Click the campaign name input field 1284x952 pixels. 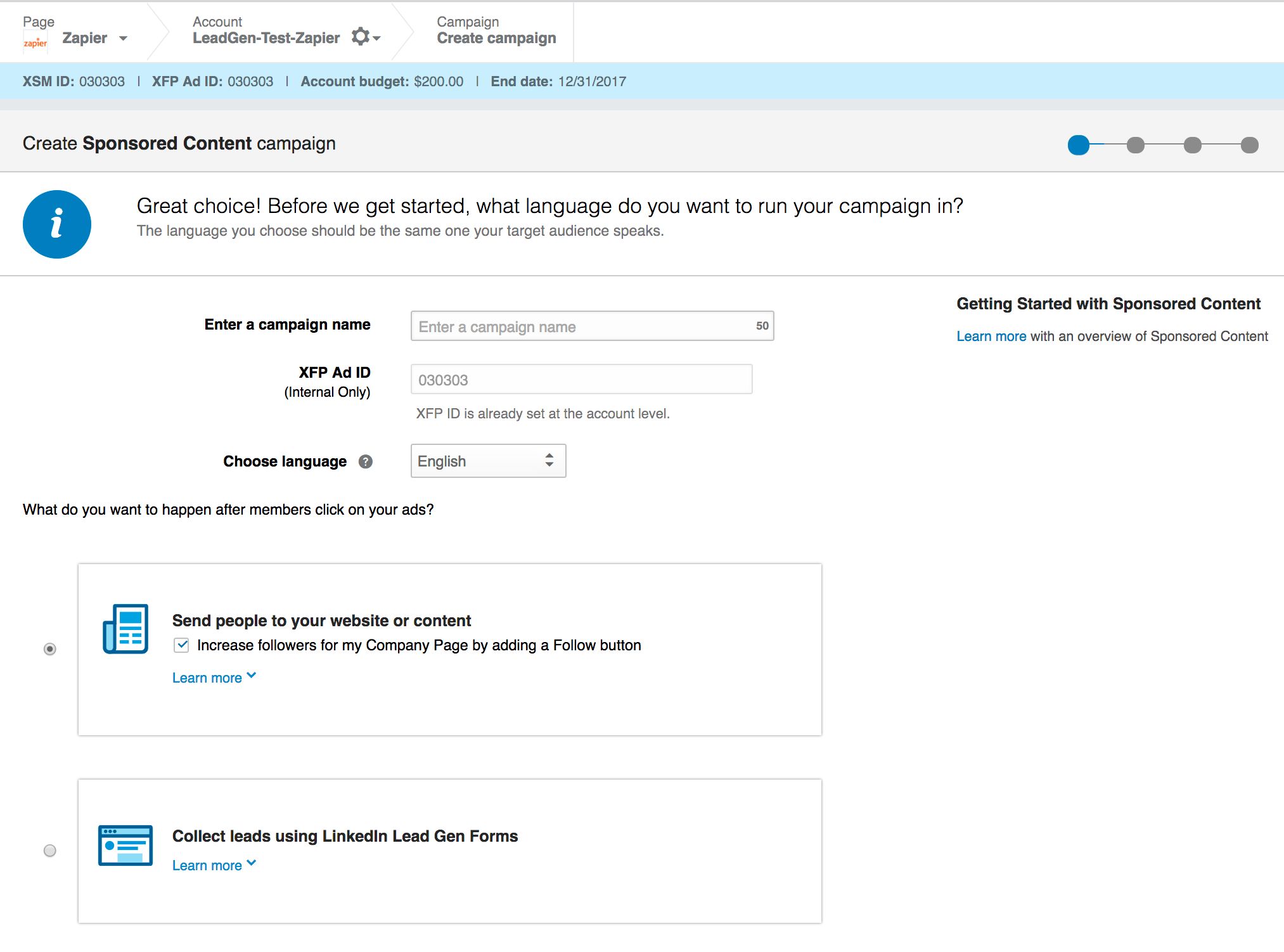(583, 326)
